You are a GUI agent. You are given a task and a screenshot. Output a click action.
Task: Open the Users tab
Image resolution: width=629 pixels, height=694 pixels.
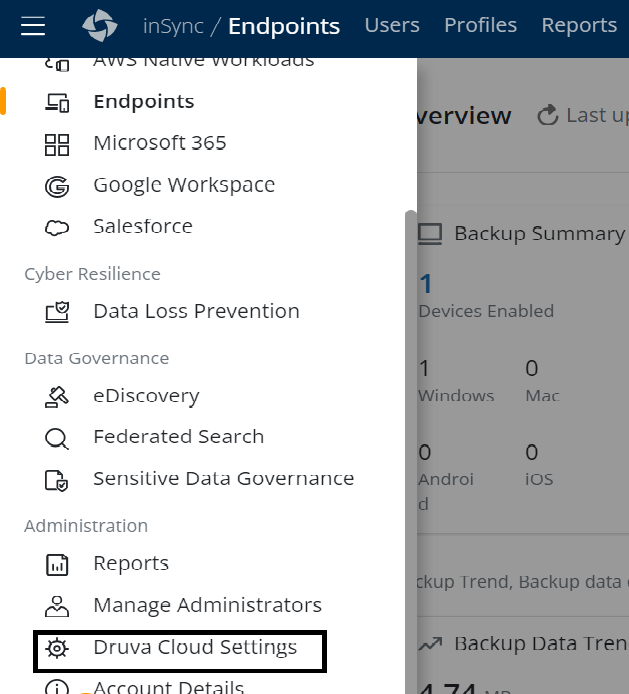pos(391,25)
